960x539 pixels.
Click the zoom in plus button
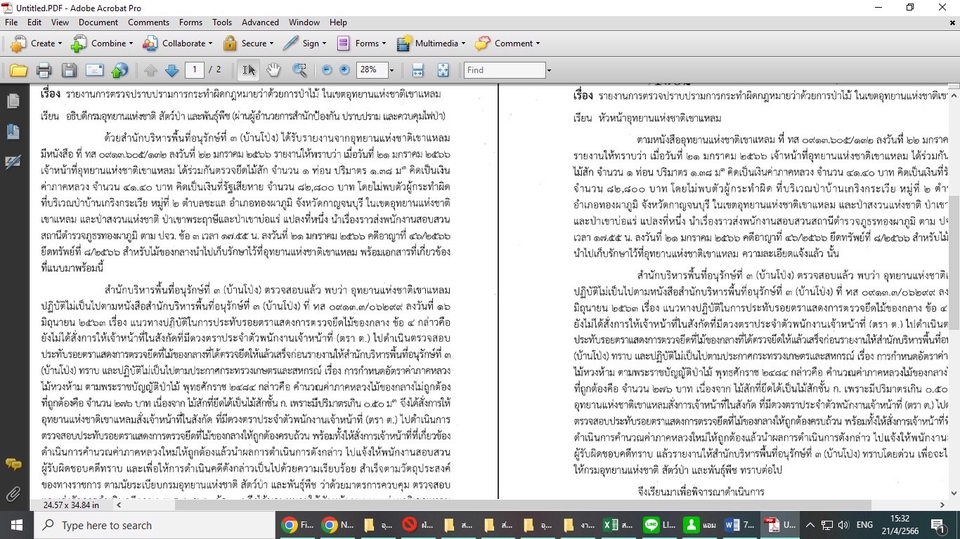coord(345,70)
